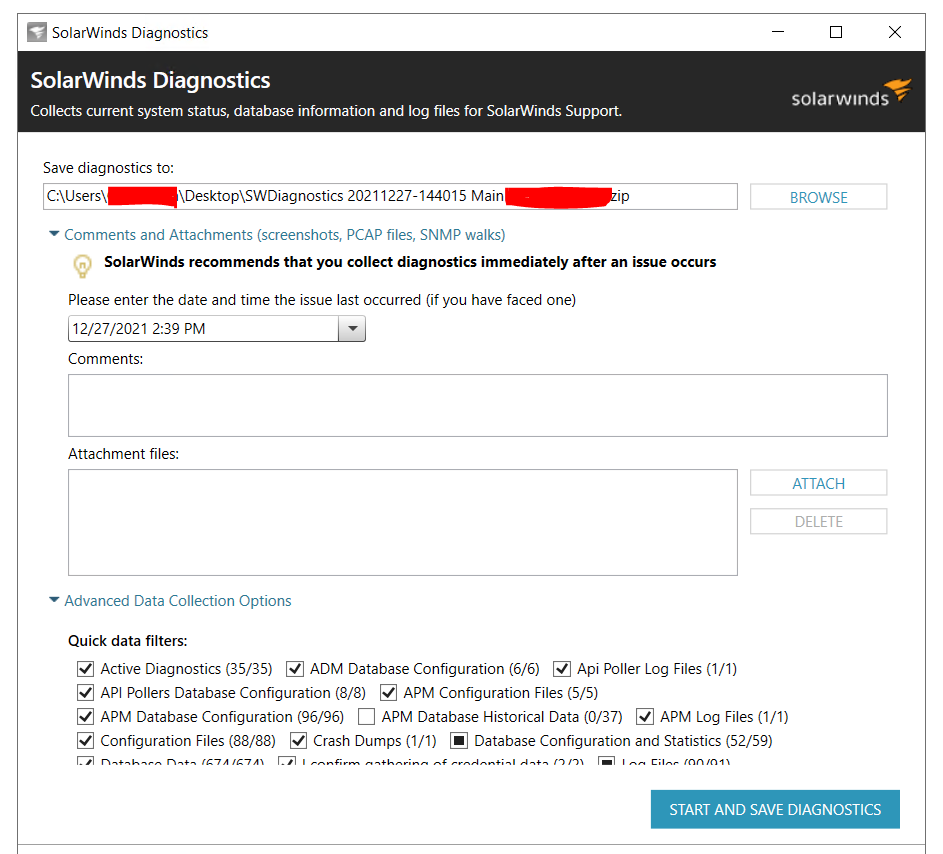Minimize the SolarWinds Diagnostics window

pyautogui.click(x=778, y=32)
